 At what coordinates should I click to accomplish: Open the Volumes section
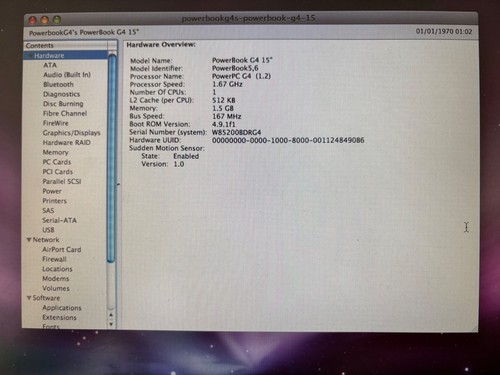click(x=56, y=288)
